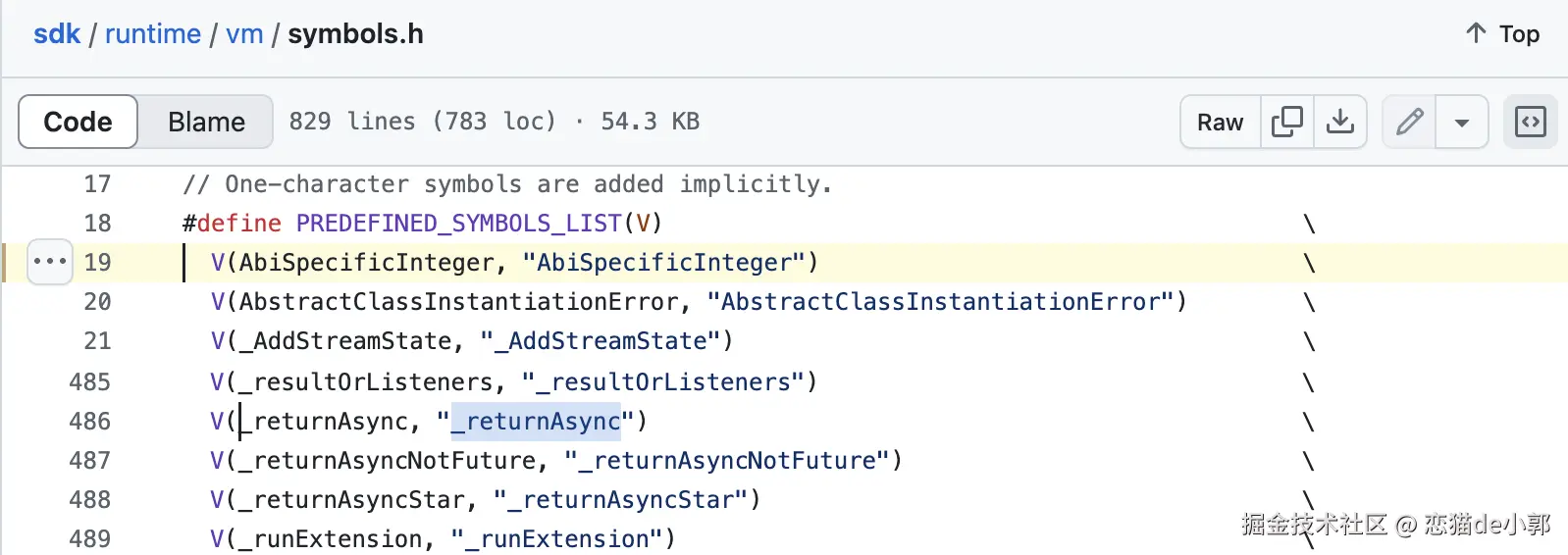1568x555 pixels.
Task: Edit this file with pencil icon
Action: point(1409,122)
